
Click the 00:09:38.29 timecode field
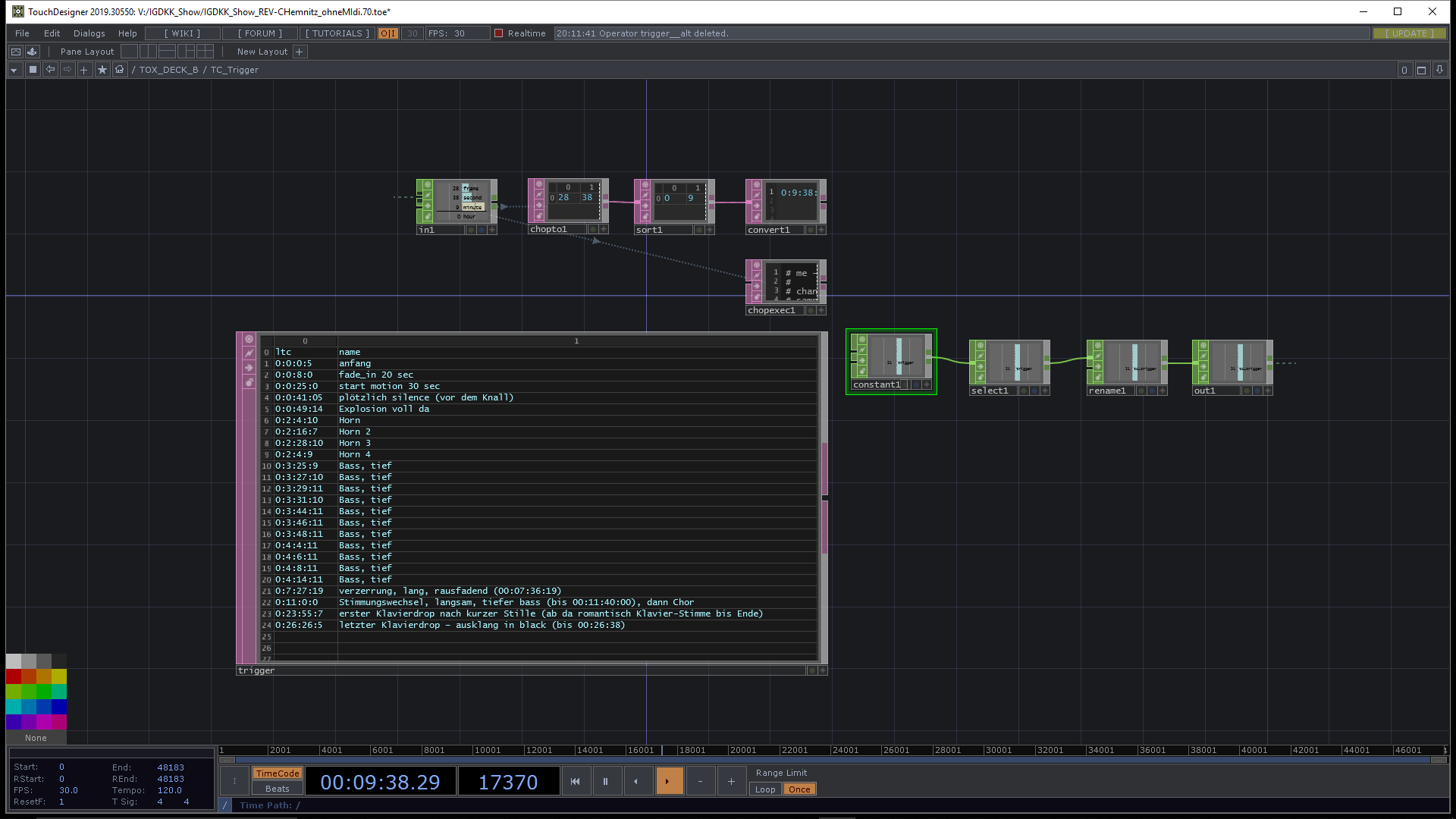pyautogui.click(x=380, y=782)
